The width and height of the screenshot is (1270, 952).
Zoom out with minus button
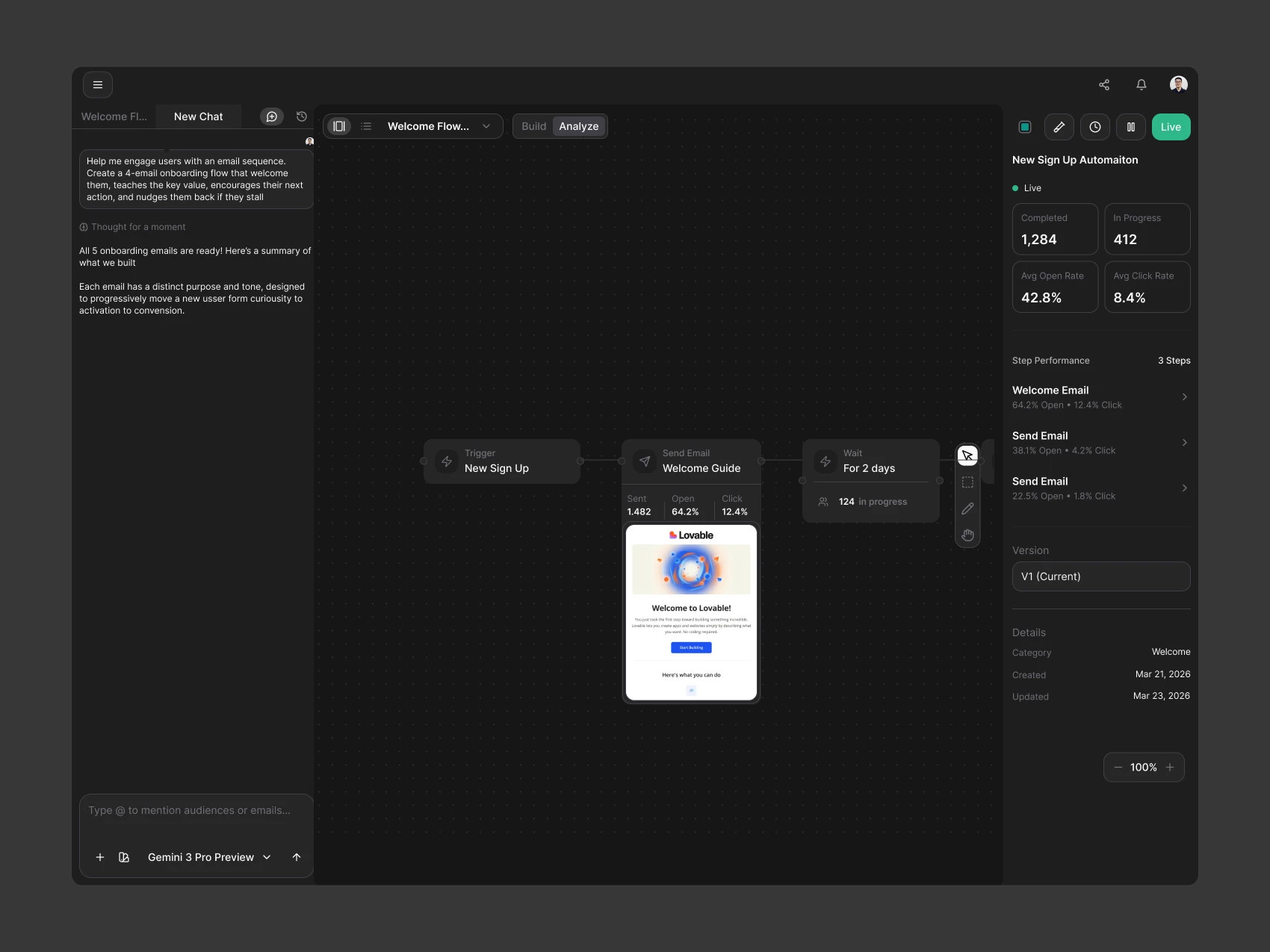click(x=1118, y=768)
